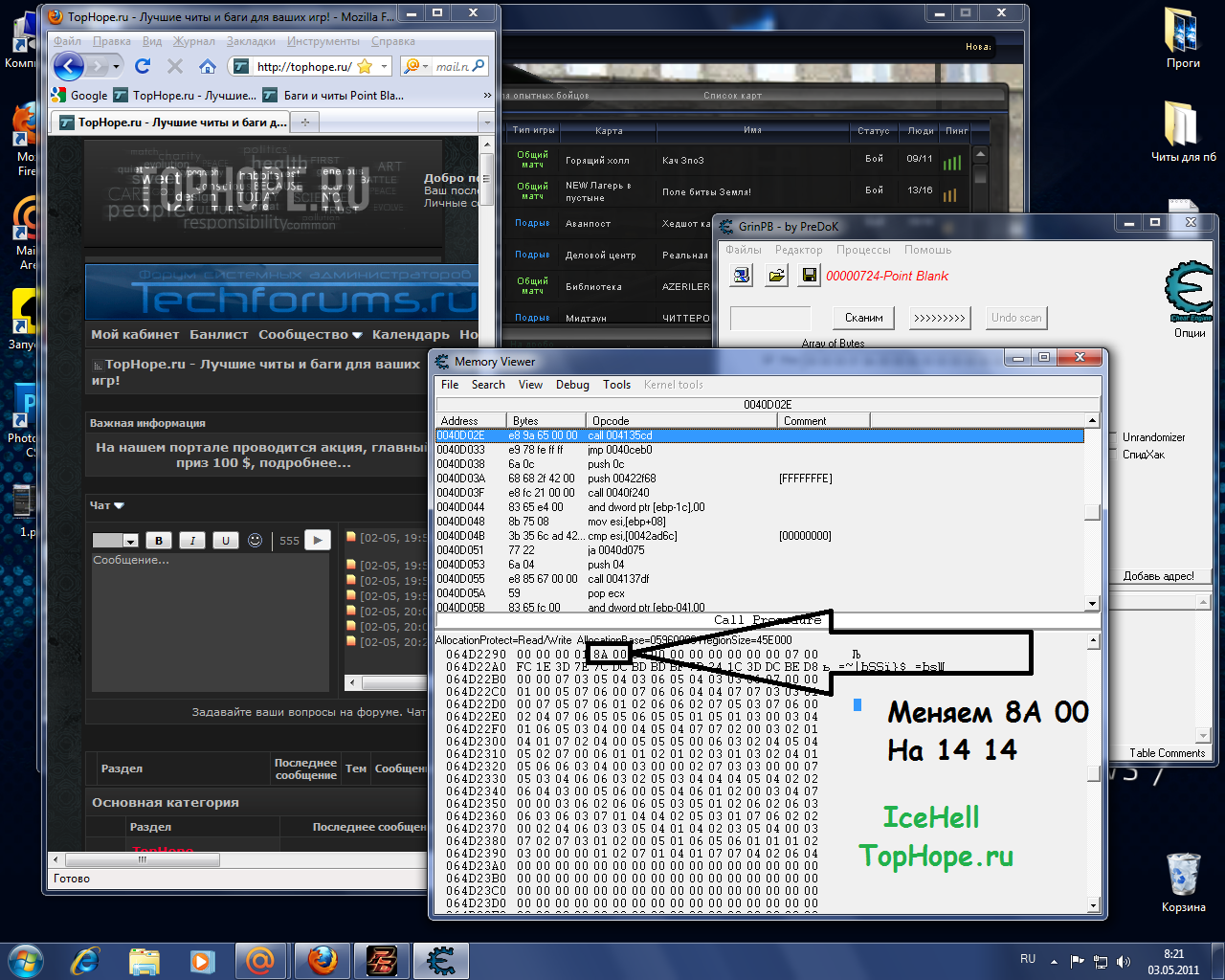Click the Firefox URL address field
The width and height of the screenshot is (1225, 980).
(303, 66)
